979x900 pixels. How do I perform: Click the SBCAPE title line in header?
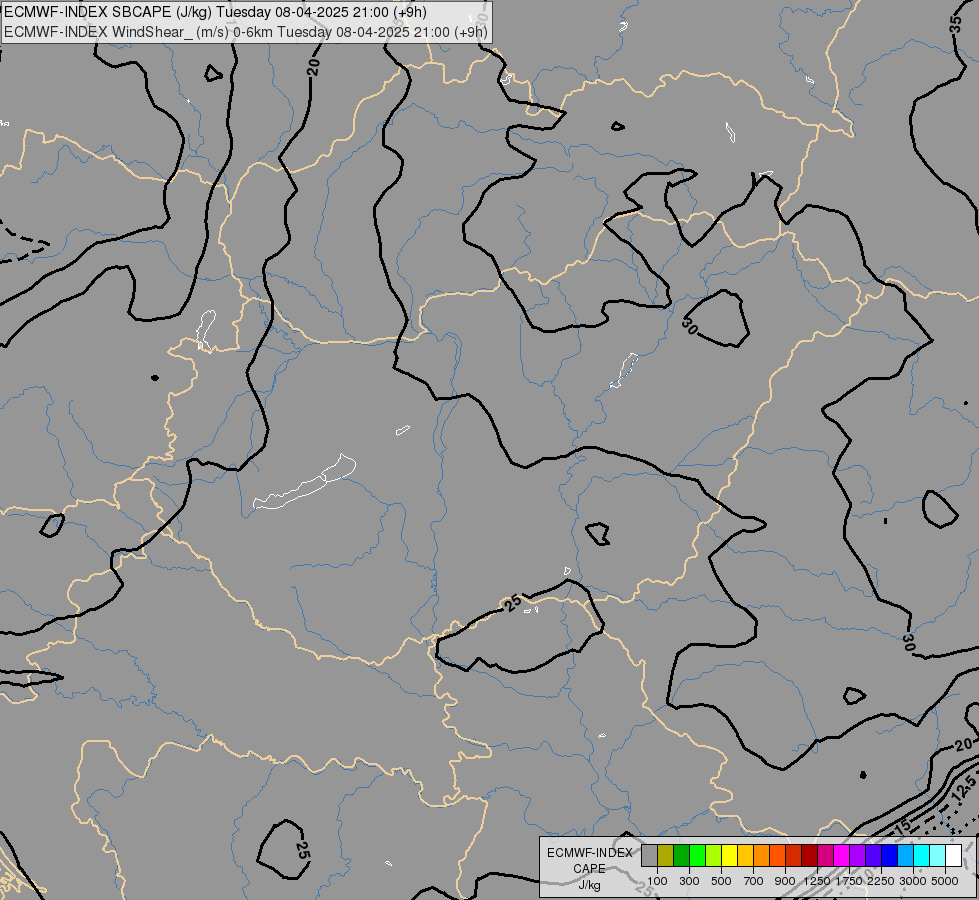pos(215,12)
